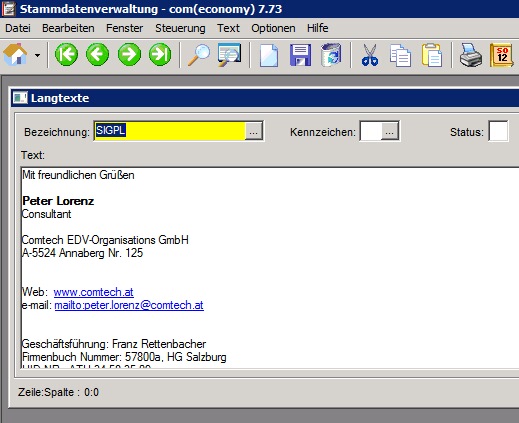Save with the floppy disk icon
Screen dimensions: 519x423
tap(300, 55)
